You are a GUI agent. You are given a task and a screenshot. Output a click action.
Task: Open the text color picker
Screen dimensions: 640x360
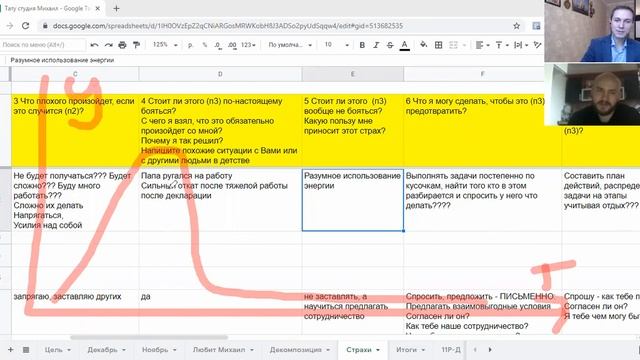pyautogui.click(x=404, y=45)
